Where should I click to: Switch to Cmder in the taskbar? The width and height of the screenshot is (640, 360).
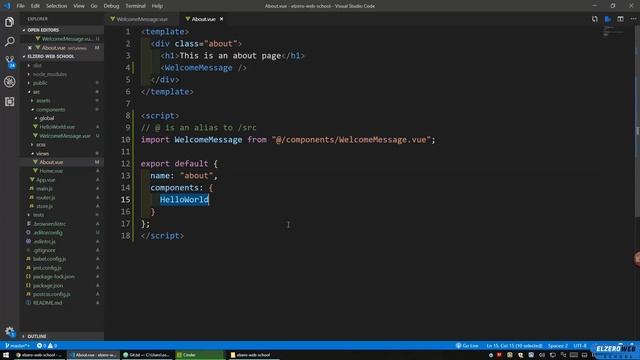(x=199, y=355)
